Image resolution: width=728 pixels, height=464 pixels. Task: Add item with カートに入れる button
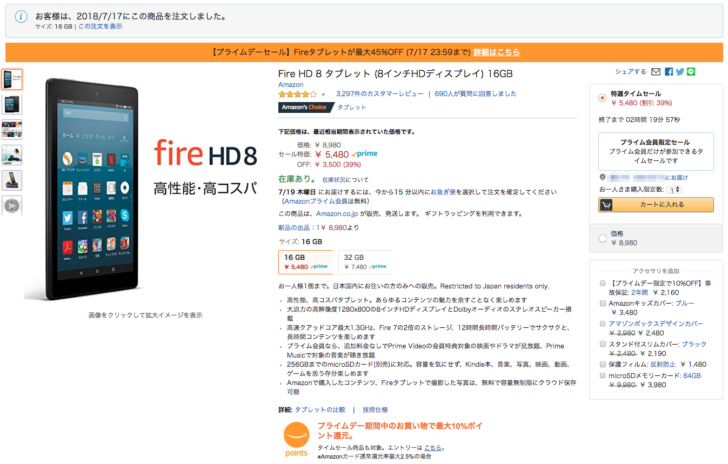click(x=656, y=204)
